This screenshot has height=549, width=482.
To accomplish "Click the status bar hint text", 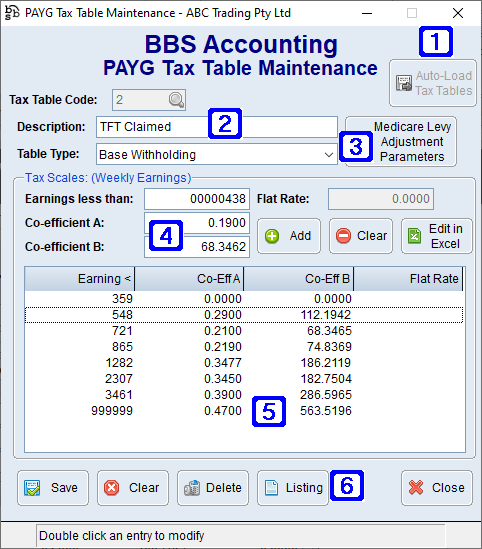I will 121,536.
